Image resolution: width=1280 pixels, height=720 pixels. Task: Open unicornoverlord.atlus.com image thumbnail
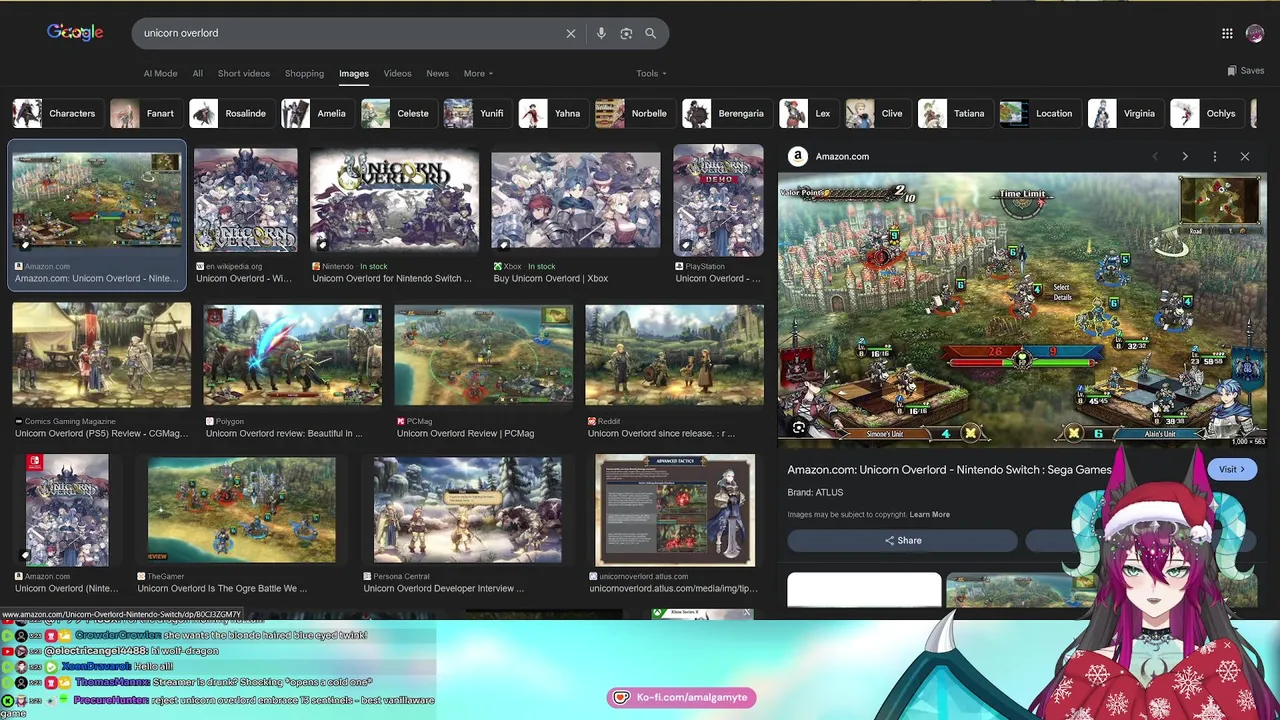[675, 510]
